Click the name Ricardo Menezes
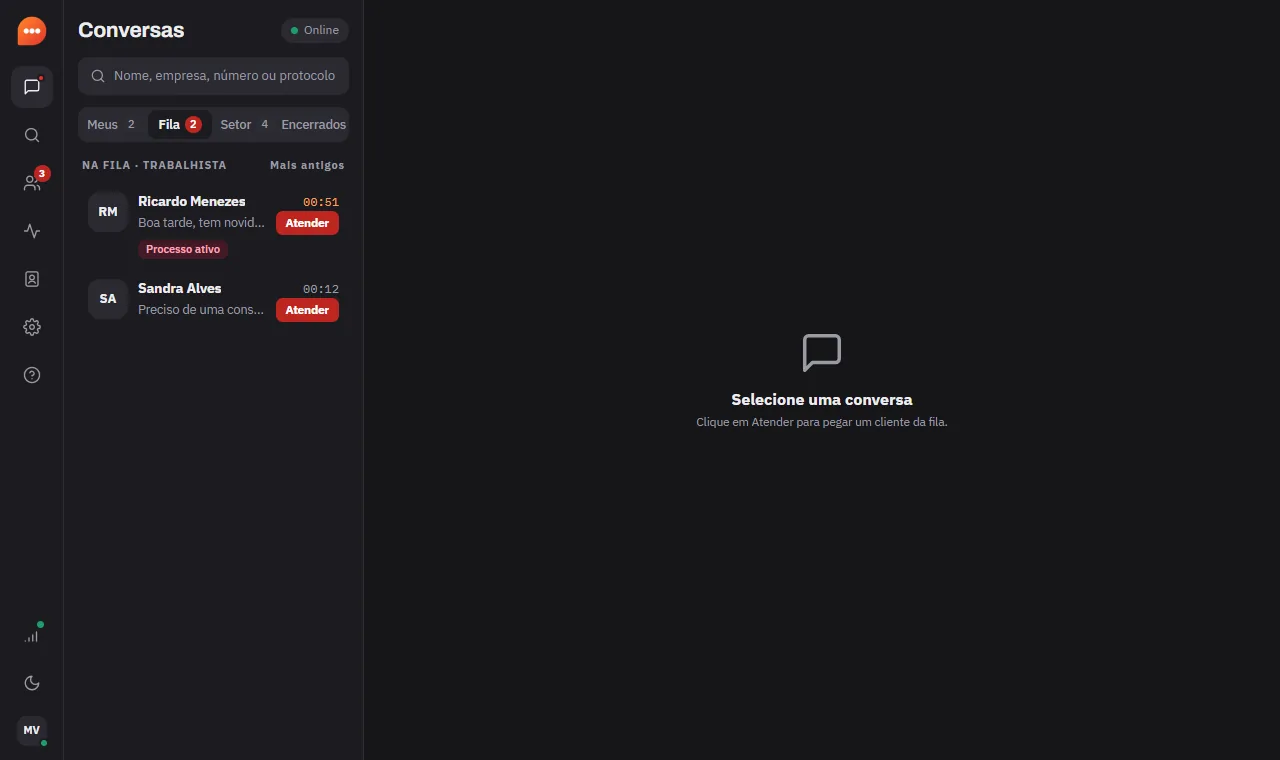Screen dimensions: 1280x760 click(192, 201)
